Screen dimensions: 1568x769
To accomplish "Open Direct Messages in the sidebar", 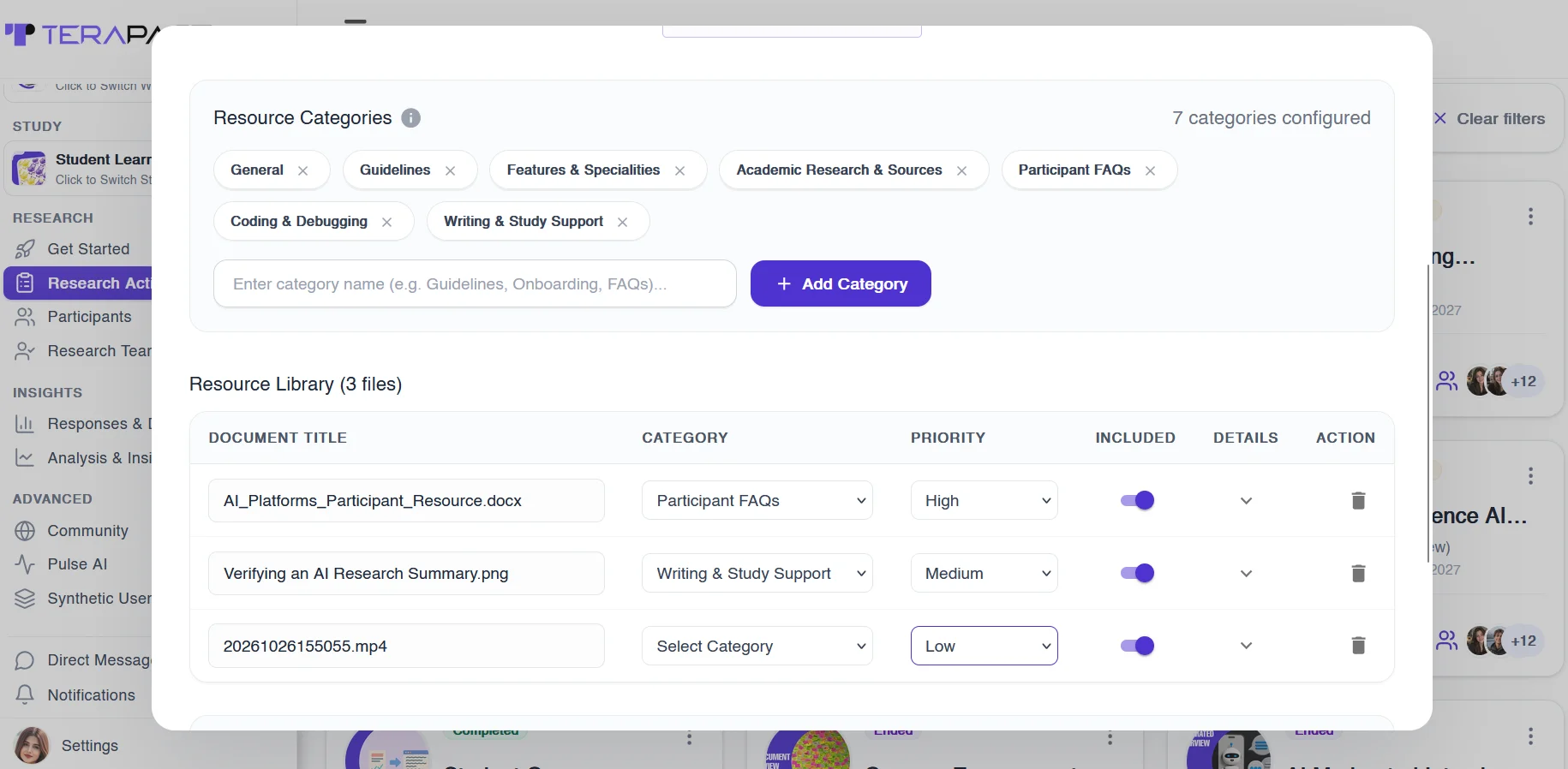I will [81, 660].
